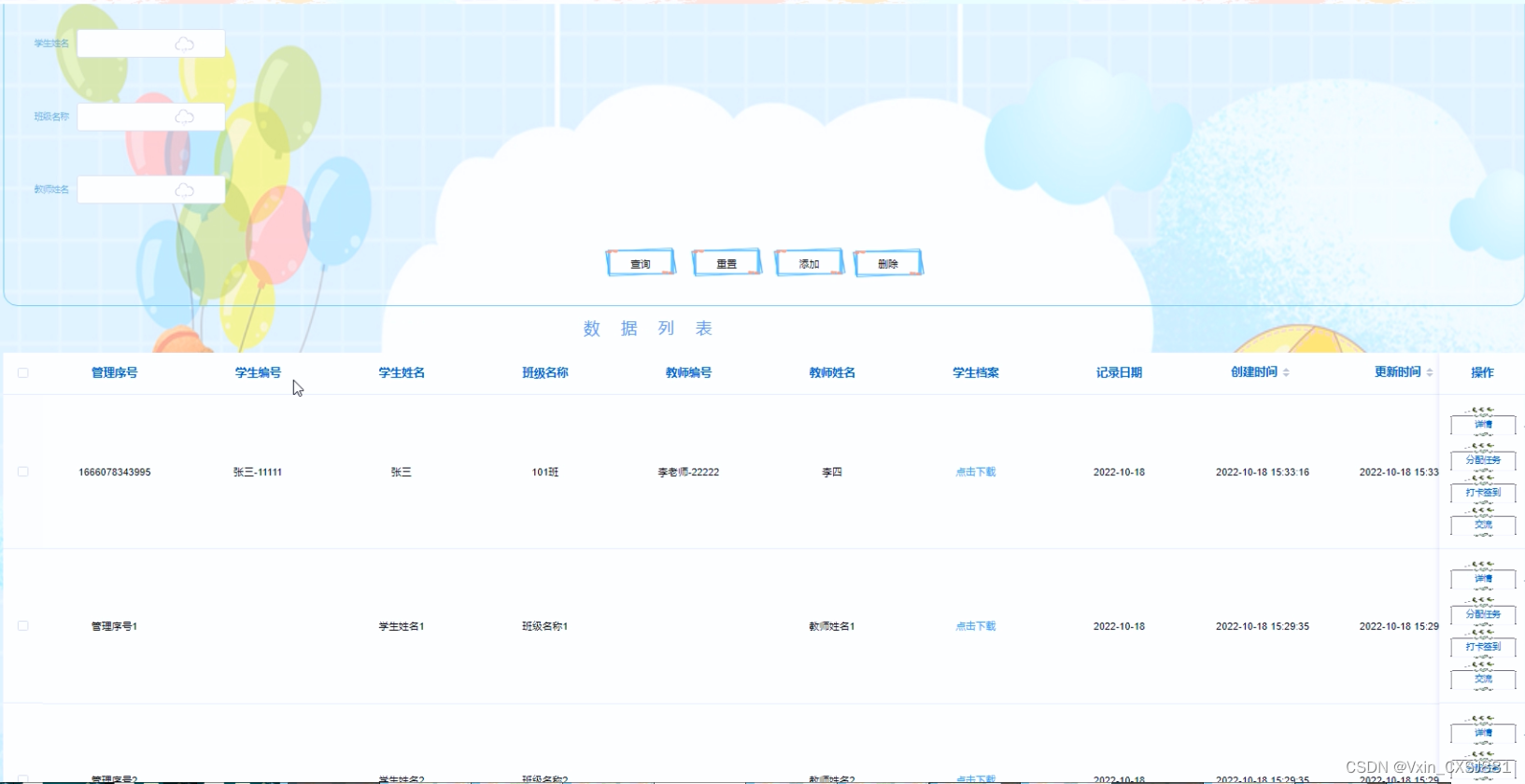Check the 管理序号1 row checkbox
Screen dimensions: 1525x784
(x=23, y=626)
